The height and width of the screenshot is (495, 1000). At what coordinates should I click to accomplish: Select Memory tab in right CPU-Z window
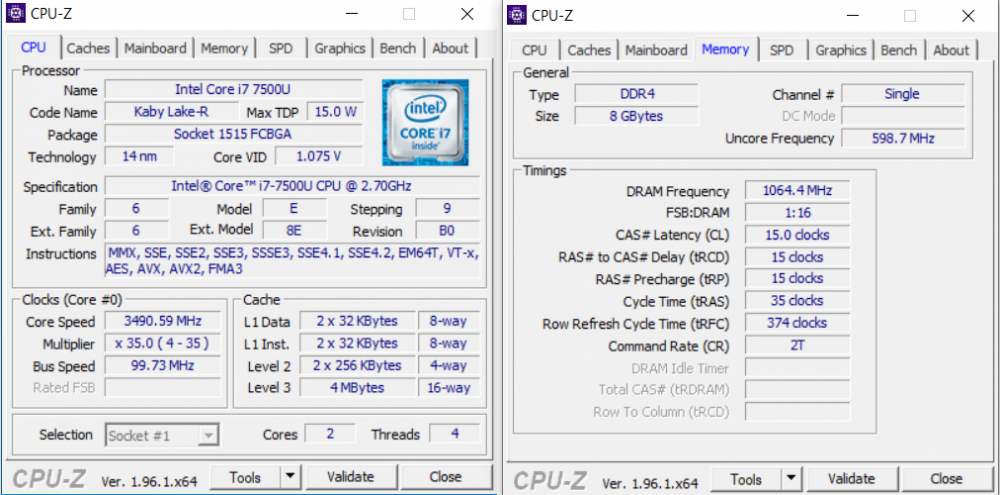tap(725, 49)
